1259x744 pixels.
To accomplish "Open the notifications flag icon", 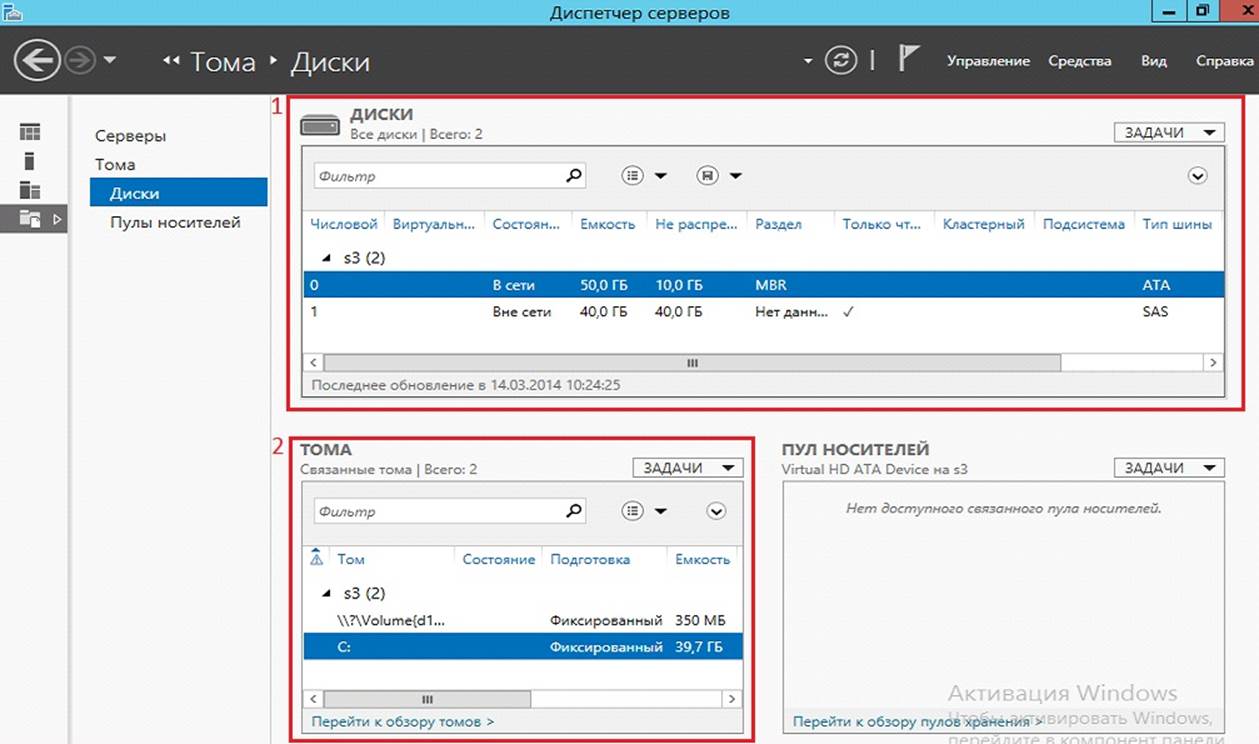I will click(907, 60).
